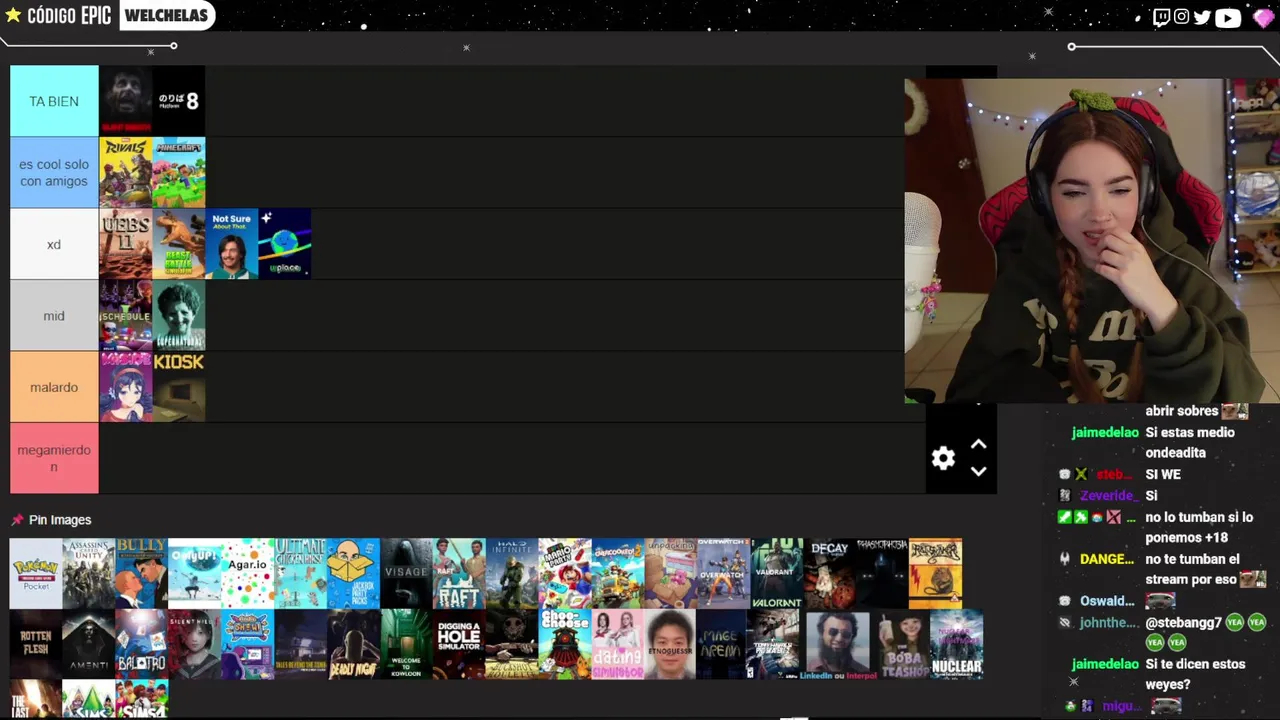Select the 'malardo' tier label
Image resolution: width=1280 pixels, height=720 pixels.
tap(54, 387)
